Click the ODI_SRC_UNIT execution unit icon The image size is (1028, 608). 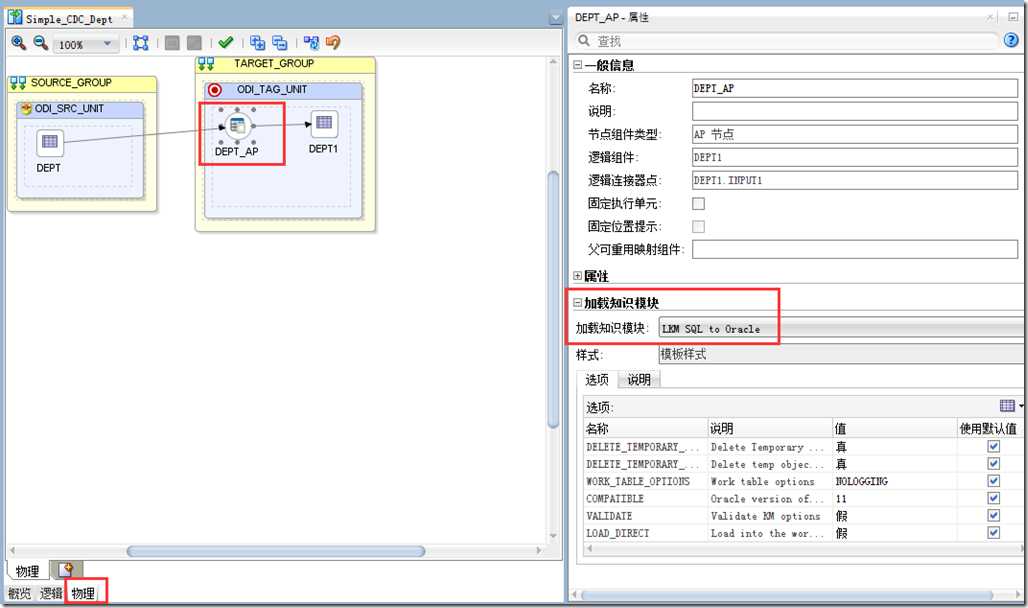26,109
